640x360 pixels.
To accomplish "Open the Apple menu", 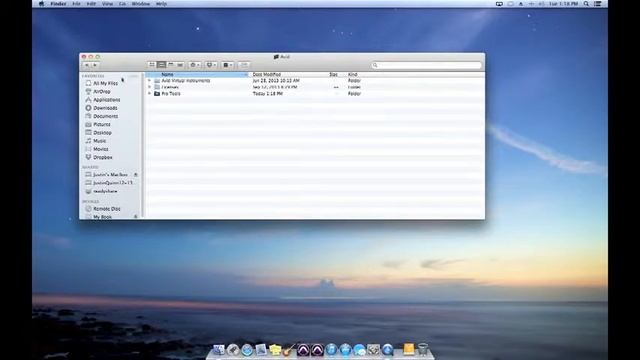I will [x=41, y=4].
